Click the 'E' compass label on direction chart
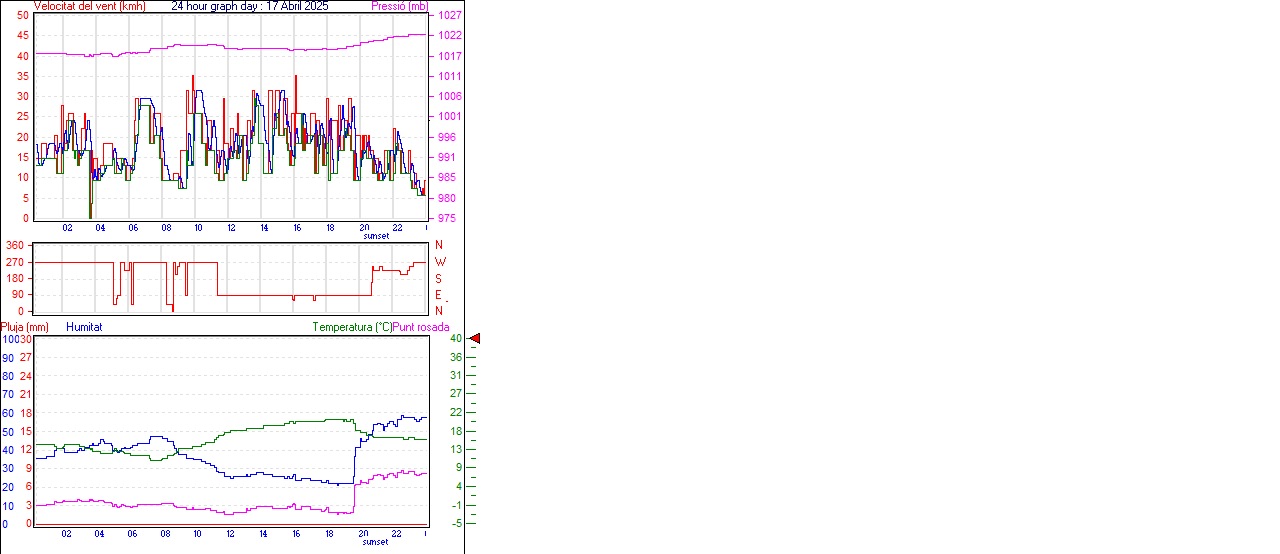This screenshot has width=1280, height=554. (438, 295)
